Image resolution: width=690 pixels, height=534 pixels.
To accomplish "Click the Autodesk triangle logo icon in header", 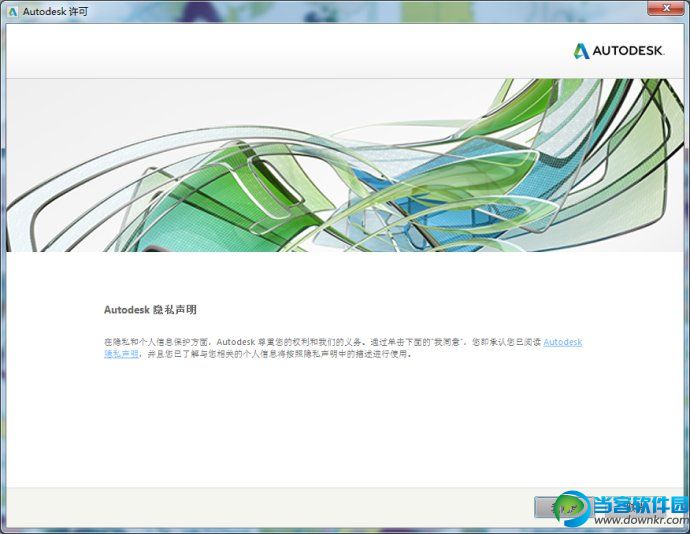I will 582,51.
